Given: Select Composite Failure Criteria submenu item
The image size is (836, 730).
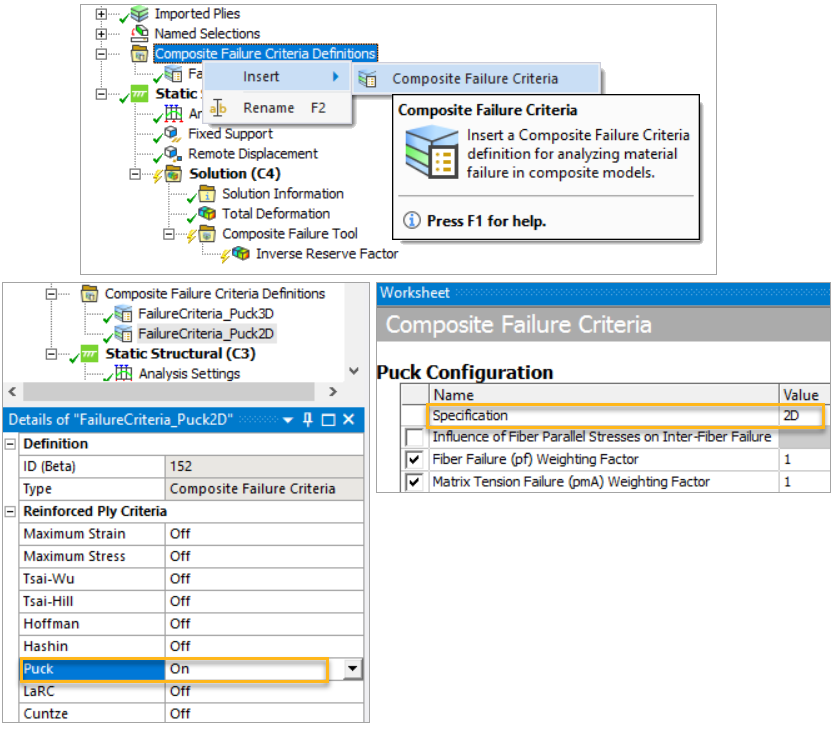Looking at the screenshot, I should [476, 79].
